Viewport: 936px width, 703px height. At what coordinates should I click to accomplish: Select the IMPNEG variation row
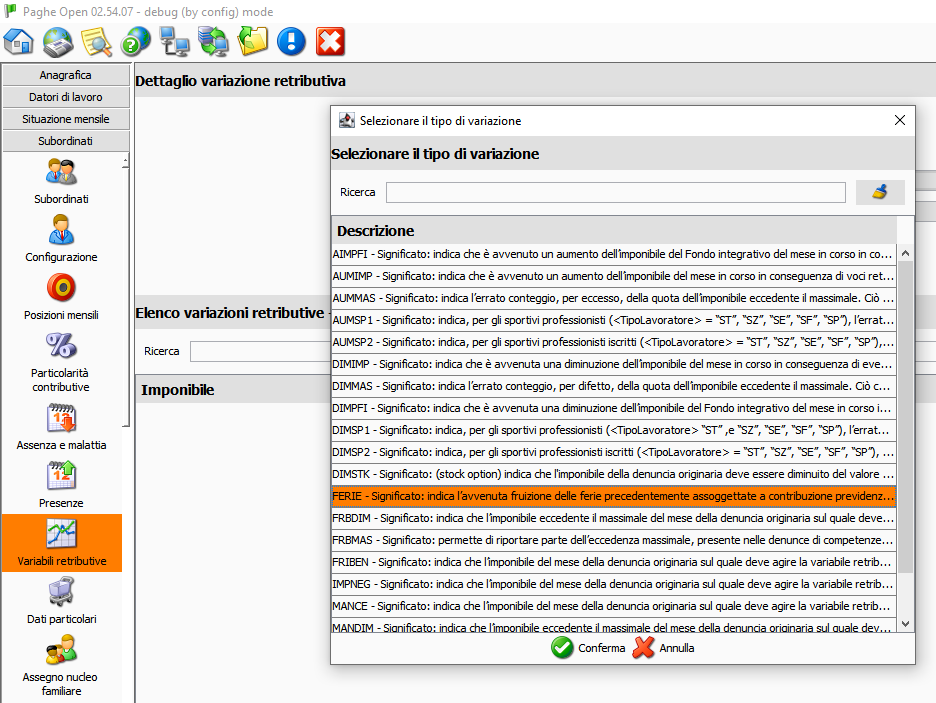point(614,585)
